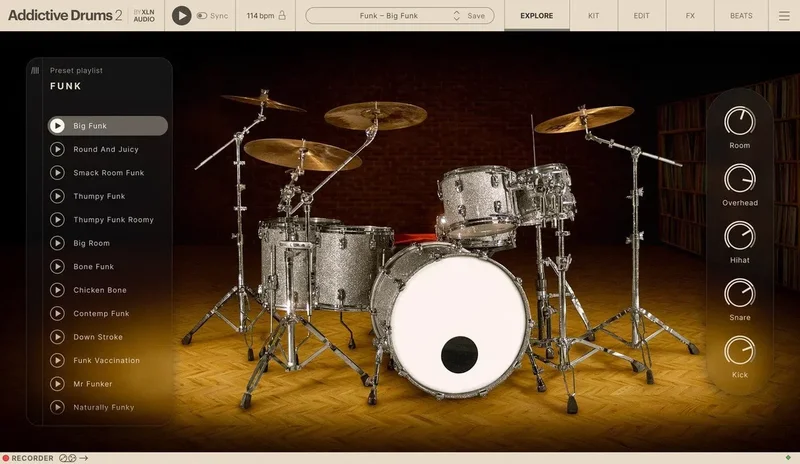This screenshot has height=464, width=800.
Task: Click the recorder tape reel icon
Action: pos(67,458)
